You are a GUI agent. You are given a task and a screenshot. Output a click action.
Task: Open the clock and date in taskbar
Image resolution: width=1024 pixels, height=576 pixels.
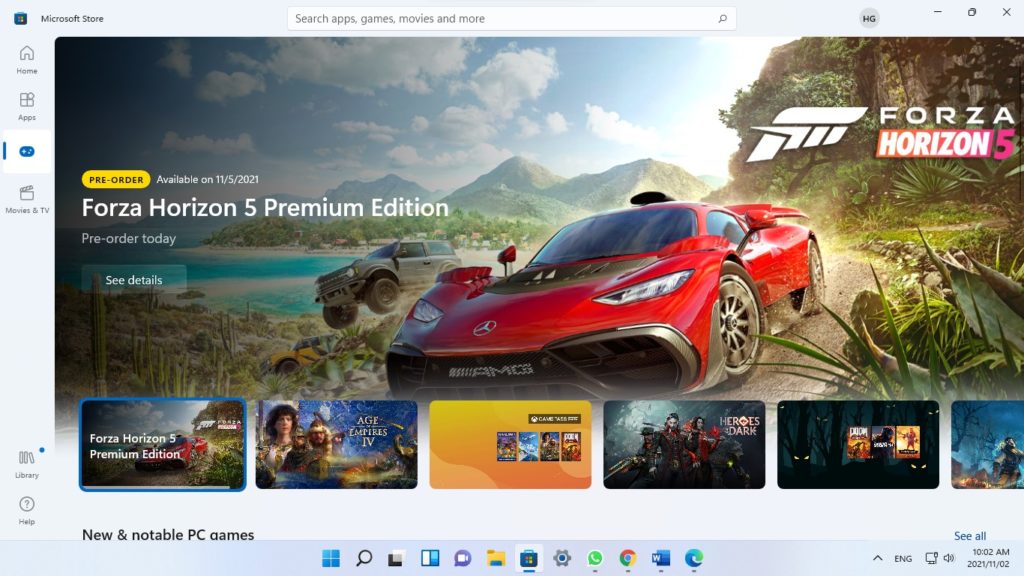(989, 558)
